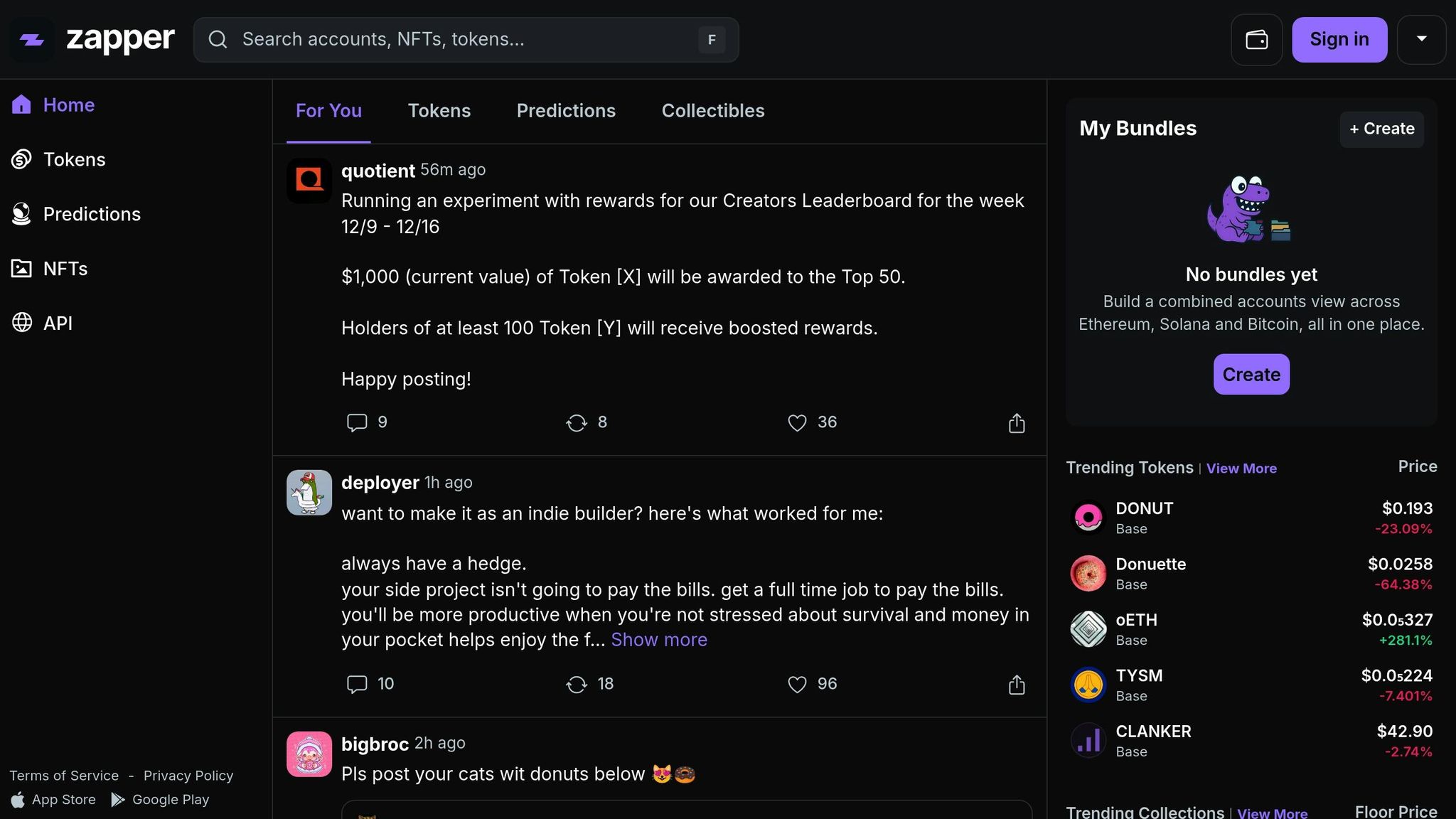Image resolution: width=1456 pixels, height=819 pixels.
Task: Click the share icon on deployer's post
Action: coord(1017,684)
